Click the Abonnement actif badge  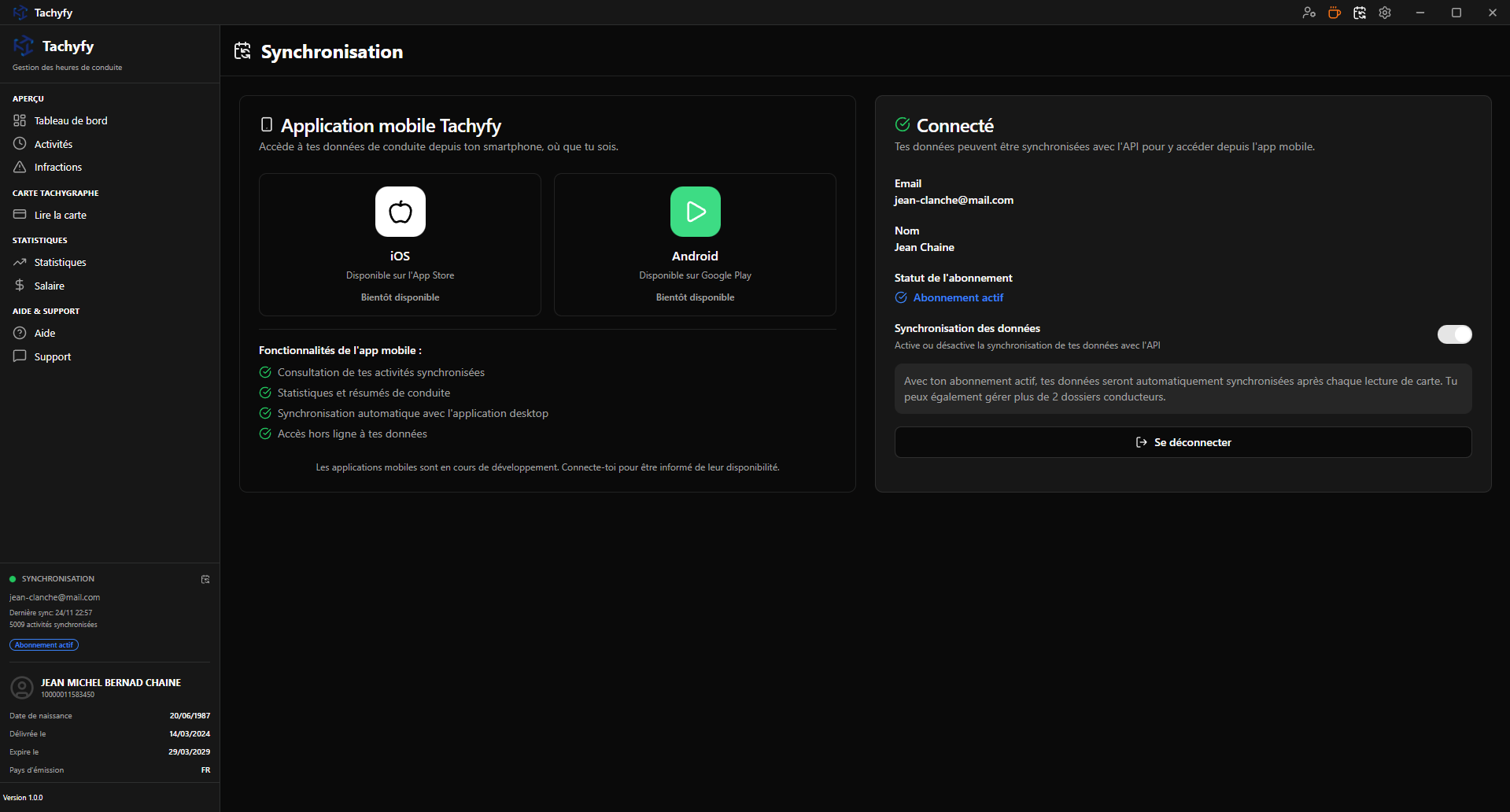click(43, 644)
